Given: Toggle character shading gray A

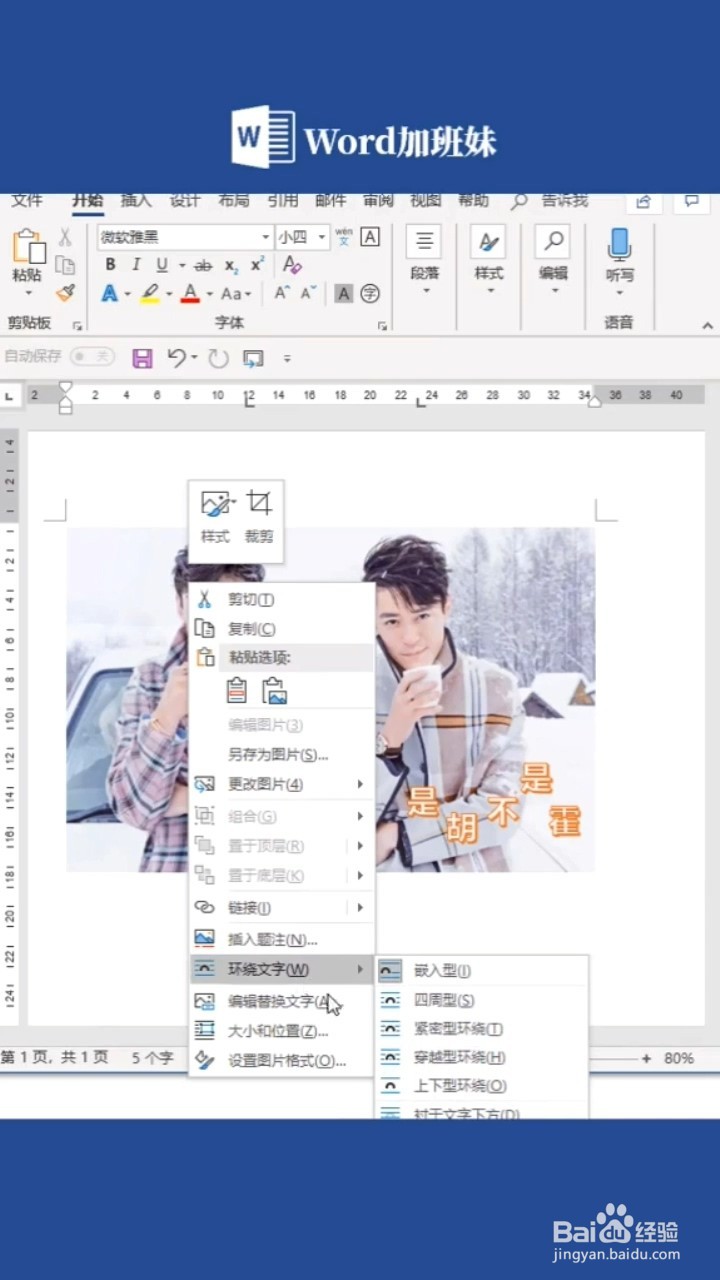Looking at the screenshot, I should click(x=343, y=293).
